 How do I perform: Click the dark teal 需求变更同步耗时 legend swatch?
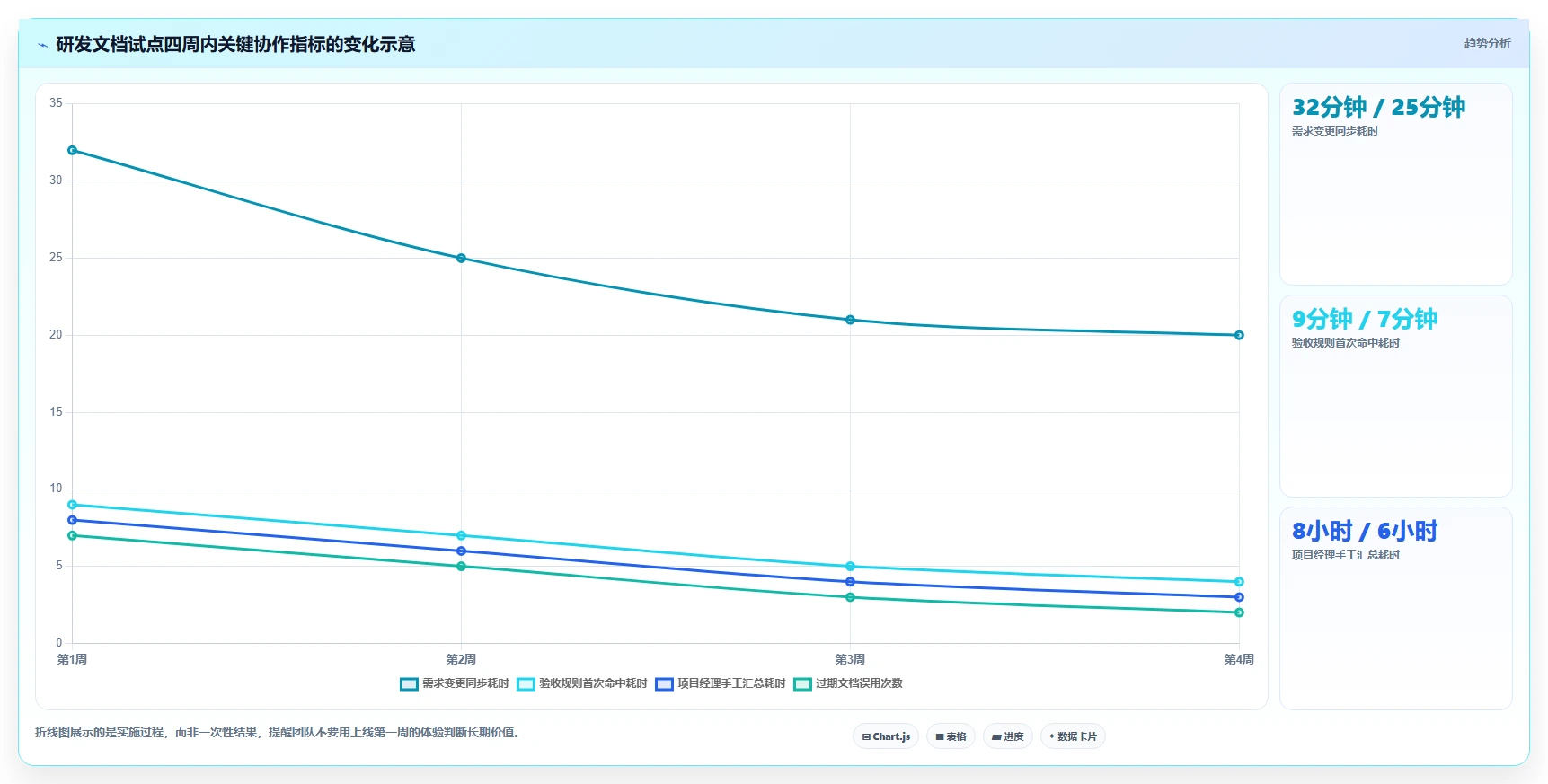pyautogui.click(x=409, y=684)
